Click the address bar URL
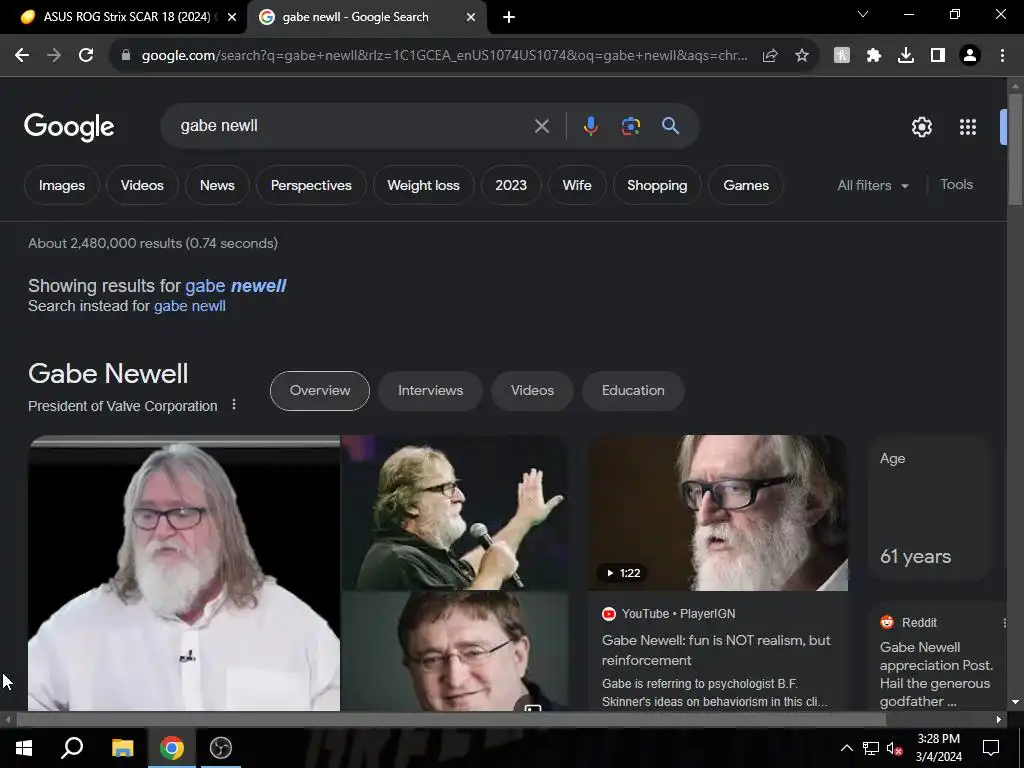The image size is (1024, 768). (x=444, y=56)
